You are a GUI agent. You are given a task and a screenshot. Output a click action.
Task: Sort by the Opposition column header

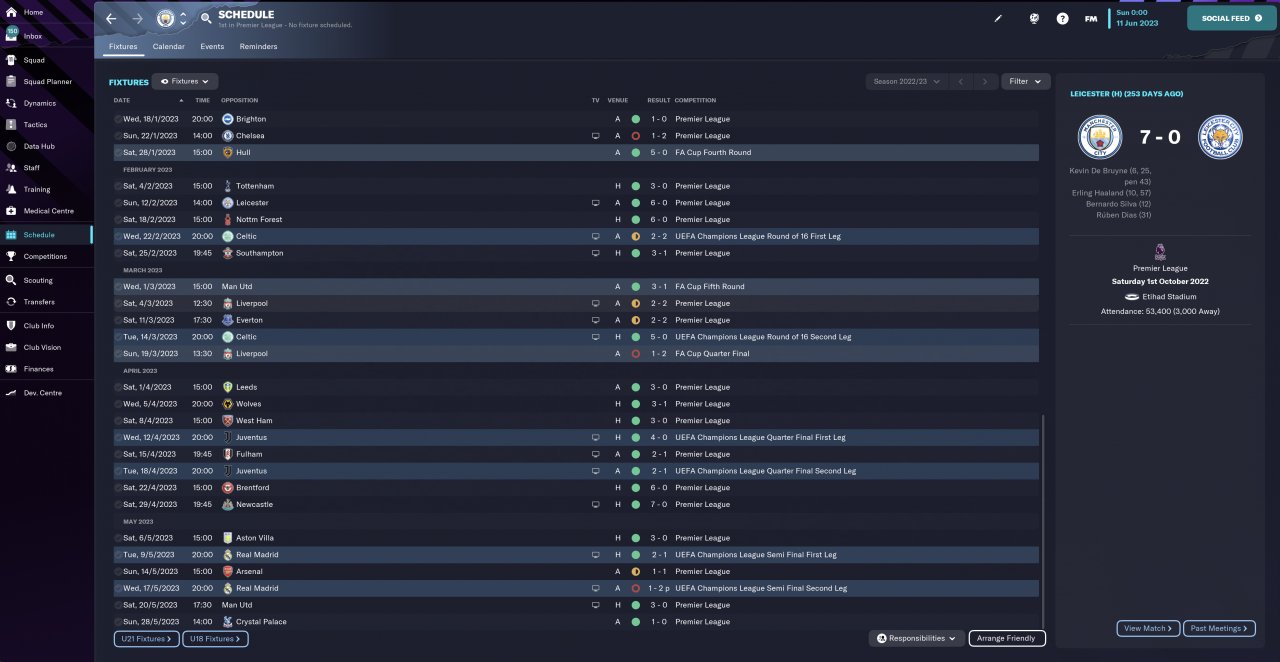click(x=239, y=100)
